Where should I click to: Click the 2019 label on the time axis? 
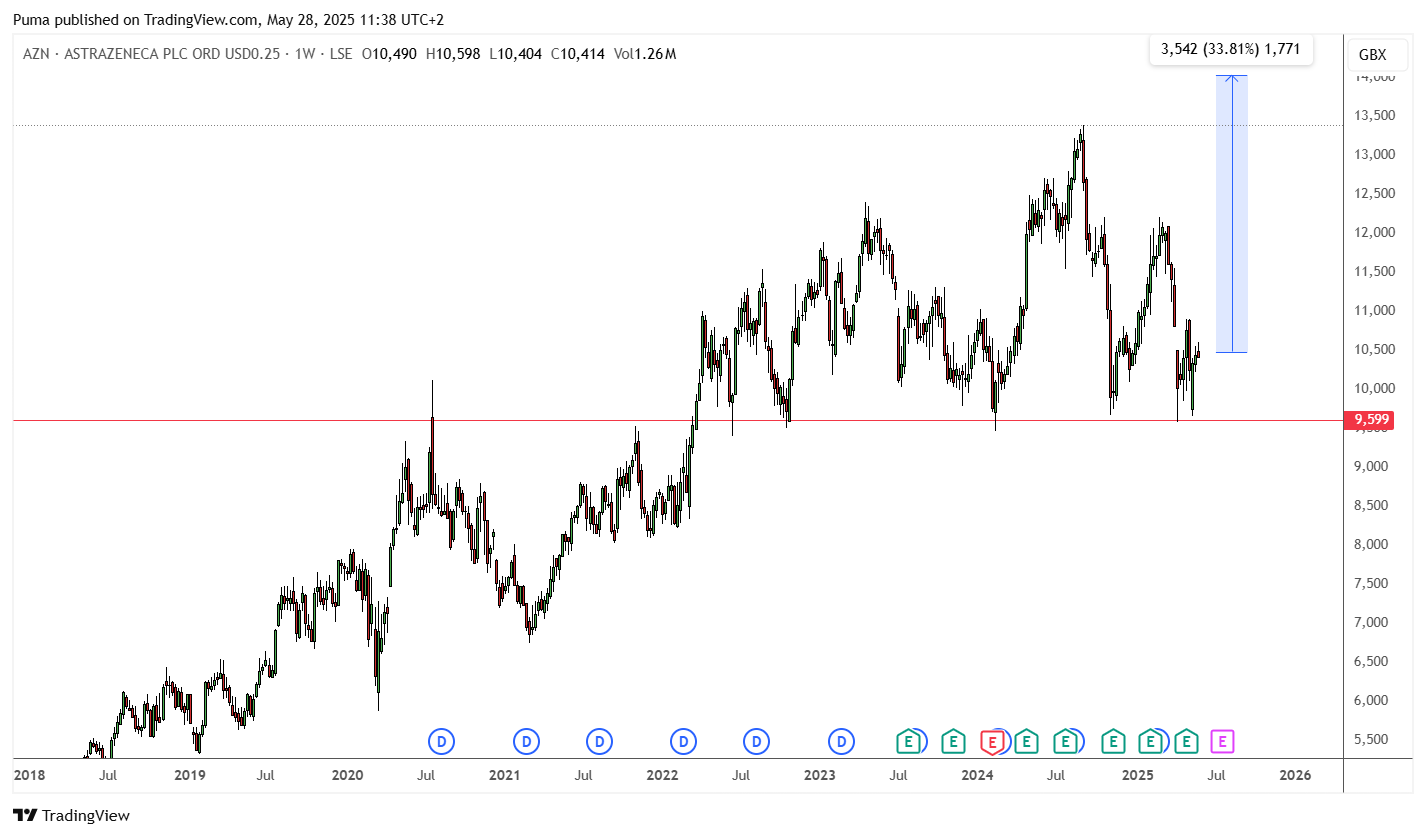click(189, 775)
